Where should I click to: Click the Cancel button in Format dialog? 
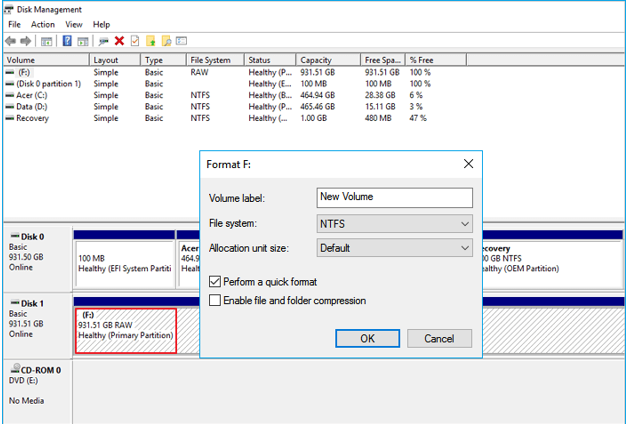point(439,338)
